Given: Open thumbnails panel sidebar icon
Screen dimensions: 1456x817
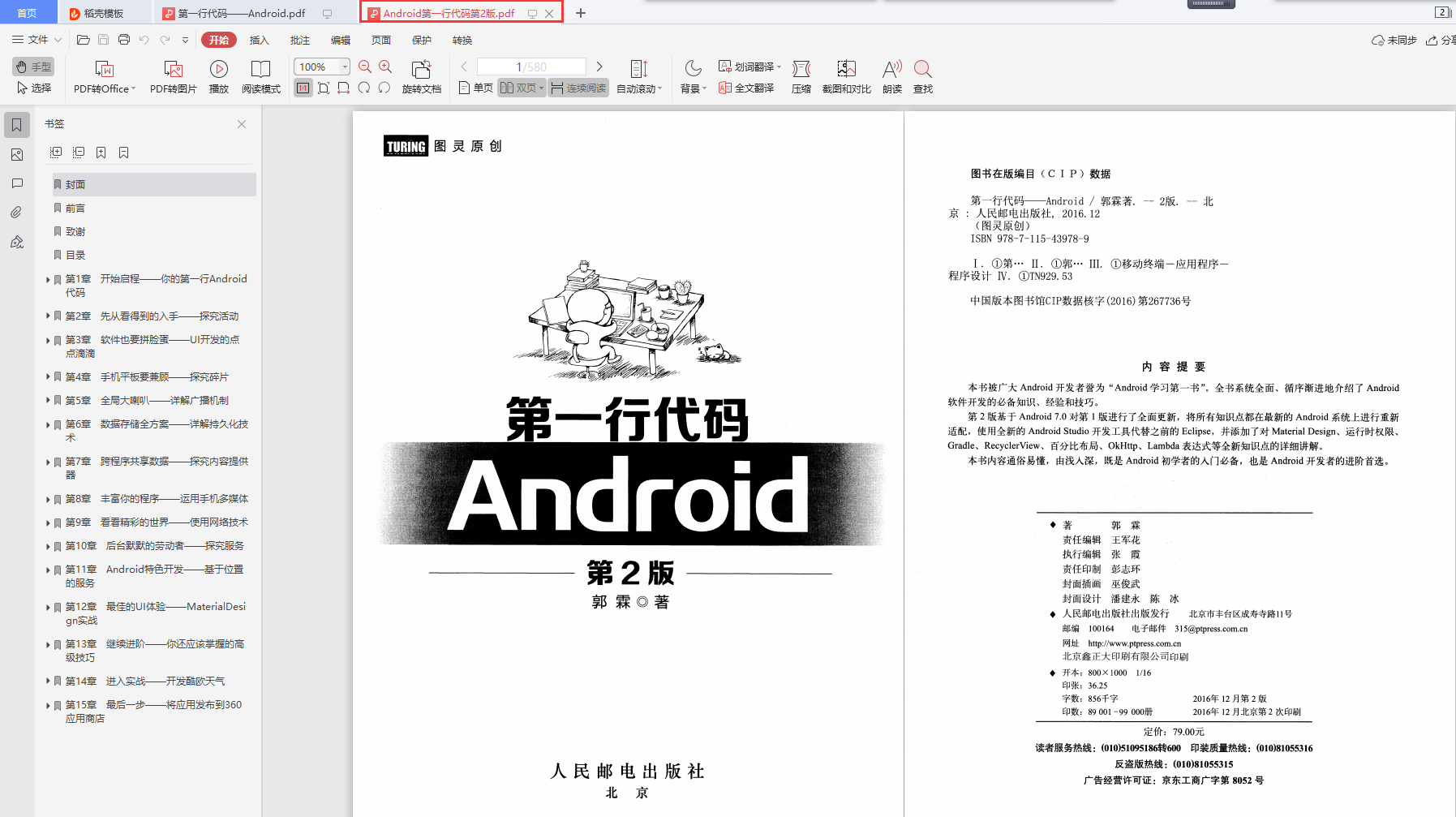Looking at the screenshot, I should tap(17, 154).
